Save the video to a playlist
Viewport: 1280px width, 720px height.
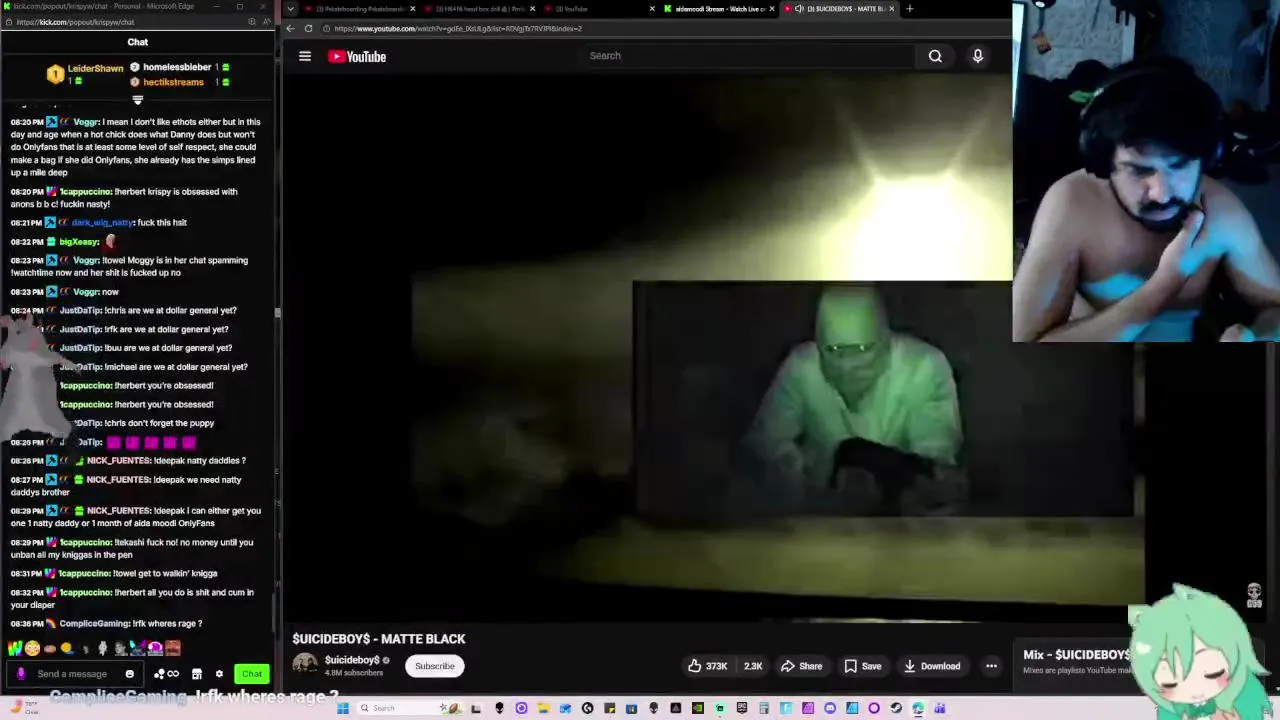[863, 666]
